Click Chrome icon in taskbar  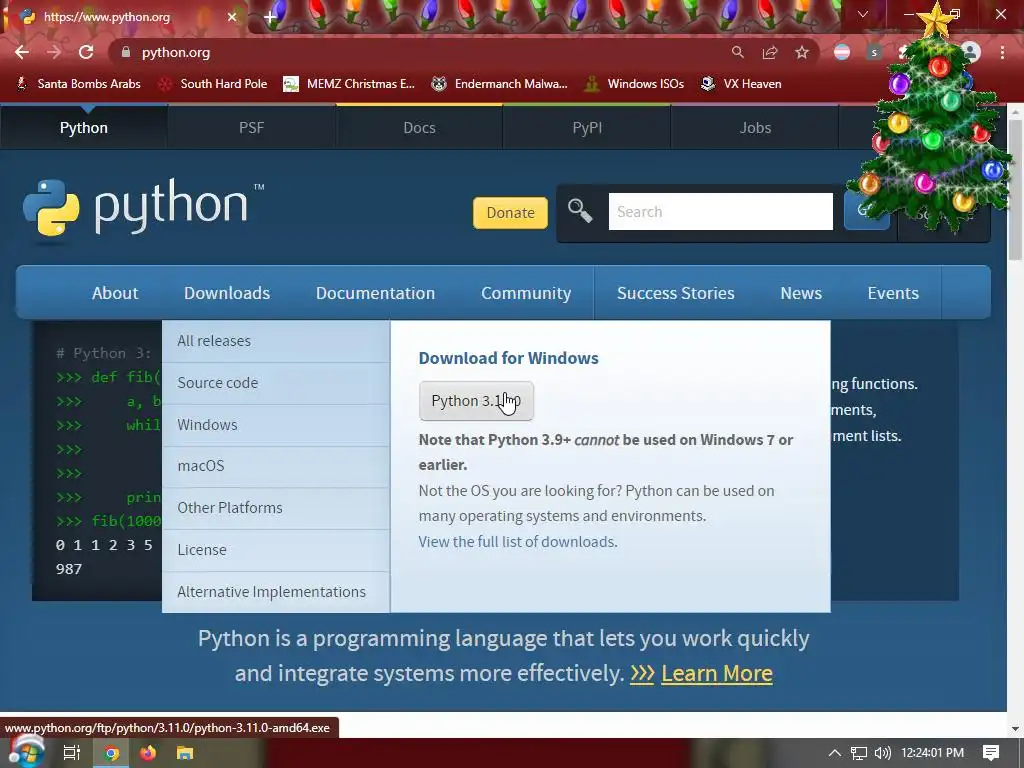pyautogui.click(x=112, y=753)
